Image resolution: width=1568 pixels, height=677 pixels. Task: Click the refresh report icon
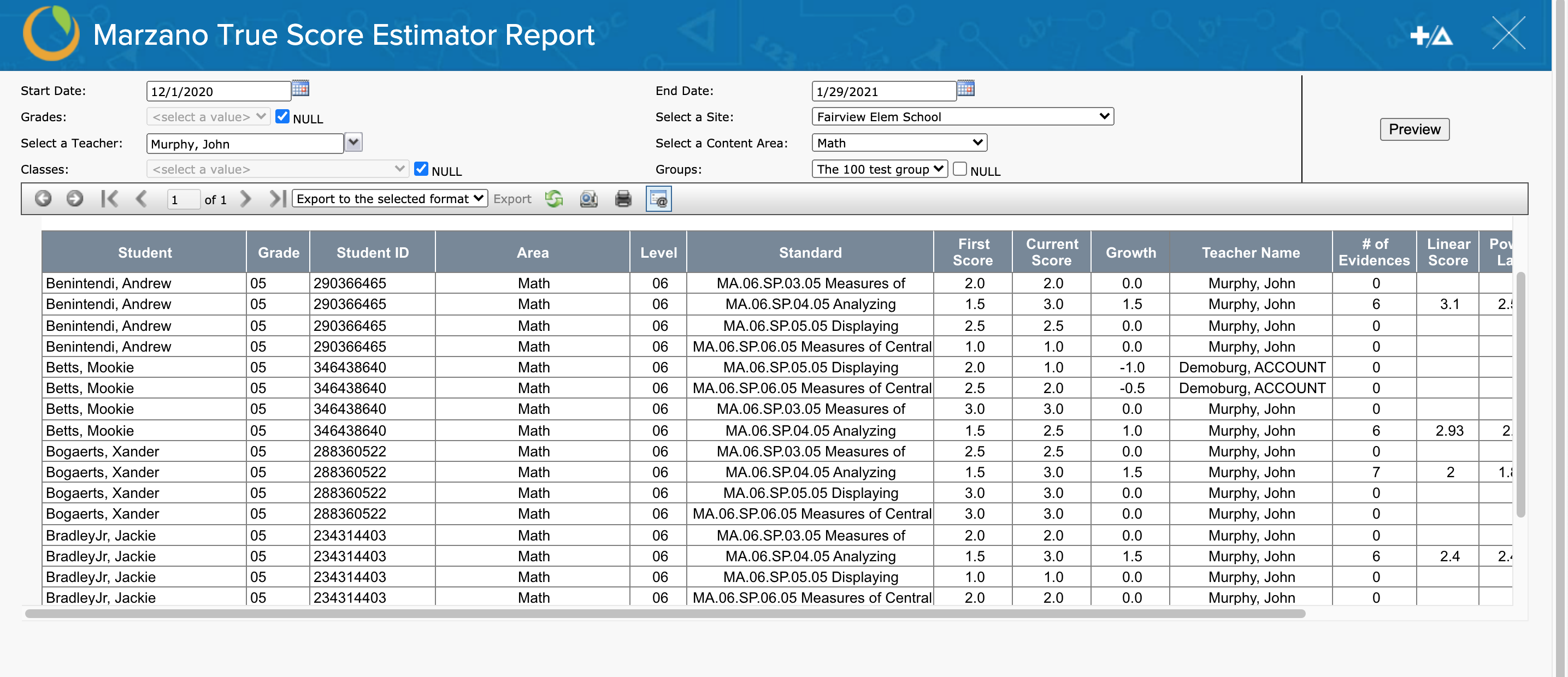(x=553, y=199)
